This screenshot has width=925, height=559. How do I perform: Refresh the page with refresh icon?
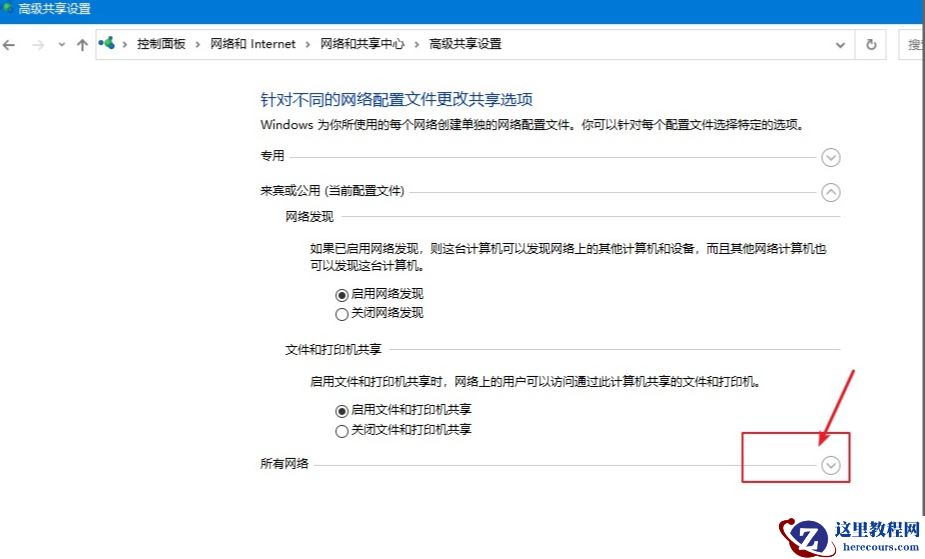(871, 45)
